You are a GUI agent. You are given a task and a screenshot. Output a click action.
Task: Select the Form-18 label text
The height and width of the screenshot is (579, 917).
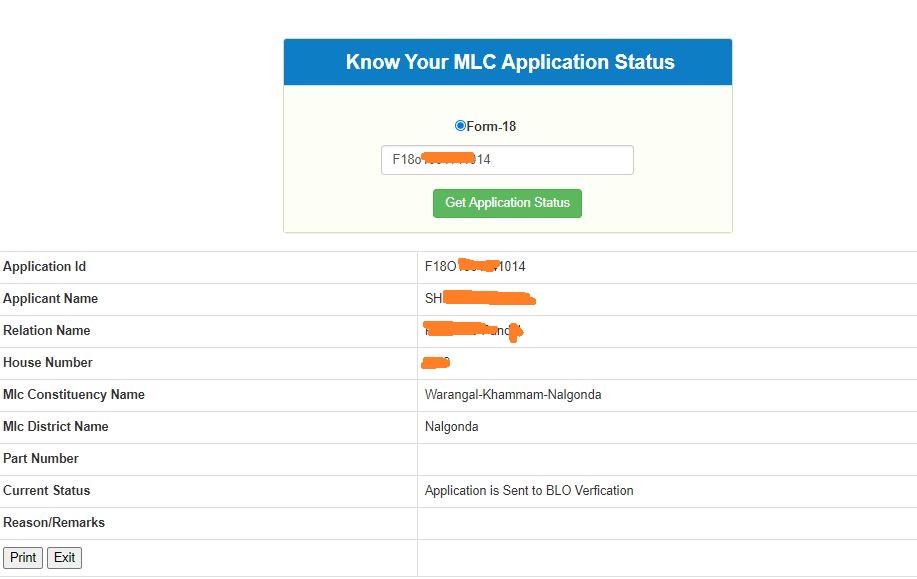pos(491,125)
